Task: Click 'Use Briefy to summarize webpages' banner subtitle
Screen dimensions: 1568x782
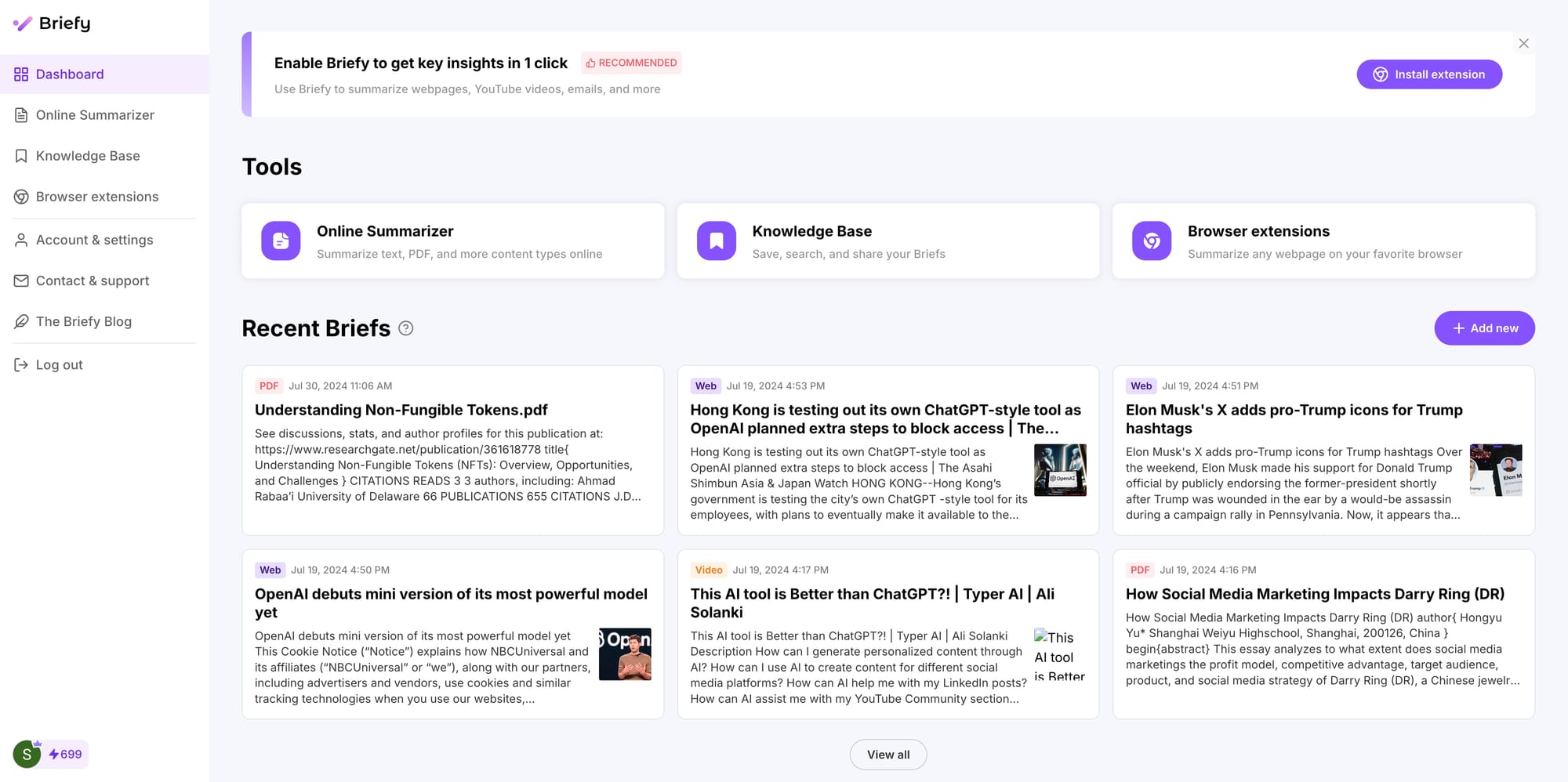Action: tap(467, 89)
